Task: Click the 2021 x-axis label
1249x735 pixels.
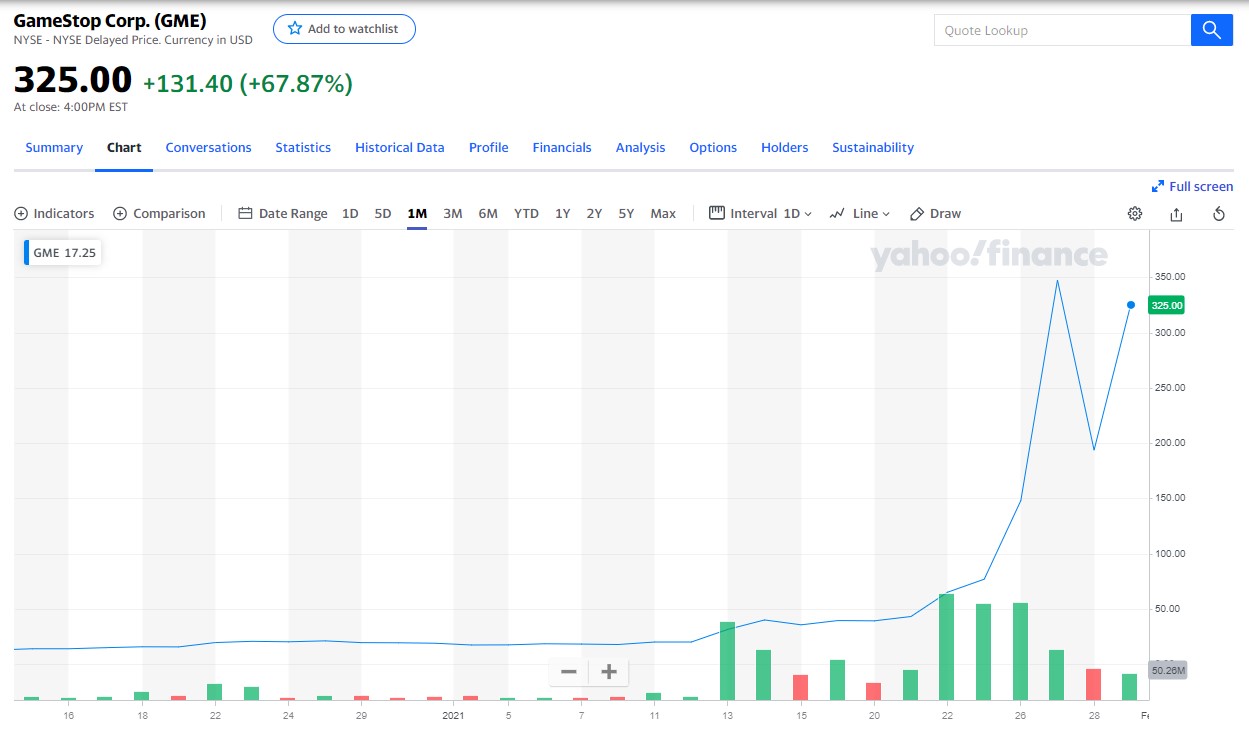Action: [x=455, y=716]
